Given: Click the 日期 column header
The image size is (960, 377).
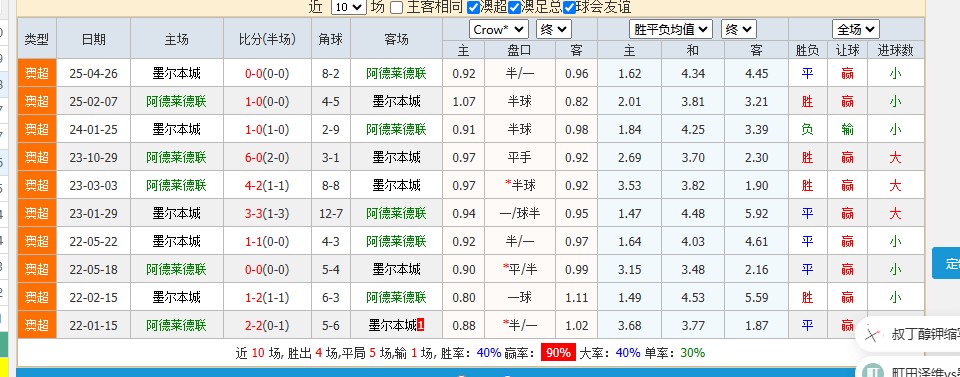Looking at the screenshot, I should tap(94, 39).
